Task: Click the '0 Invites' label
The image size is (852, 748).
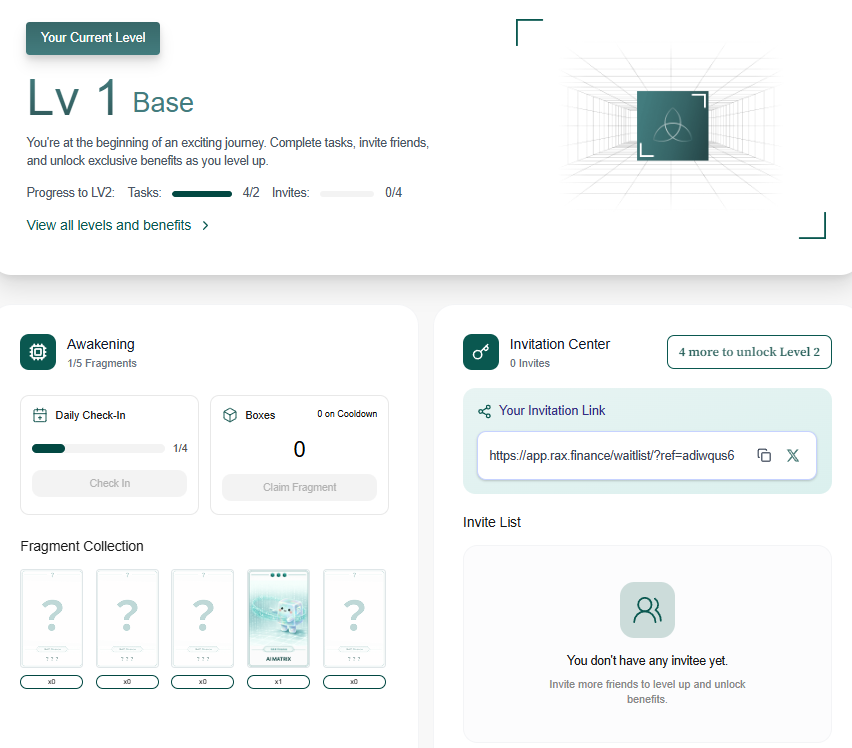Action: click(x=530, y=363)
